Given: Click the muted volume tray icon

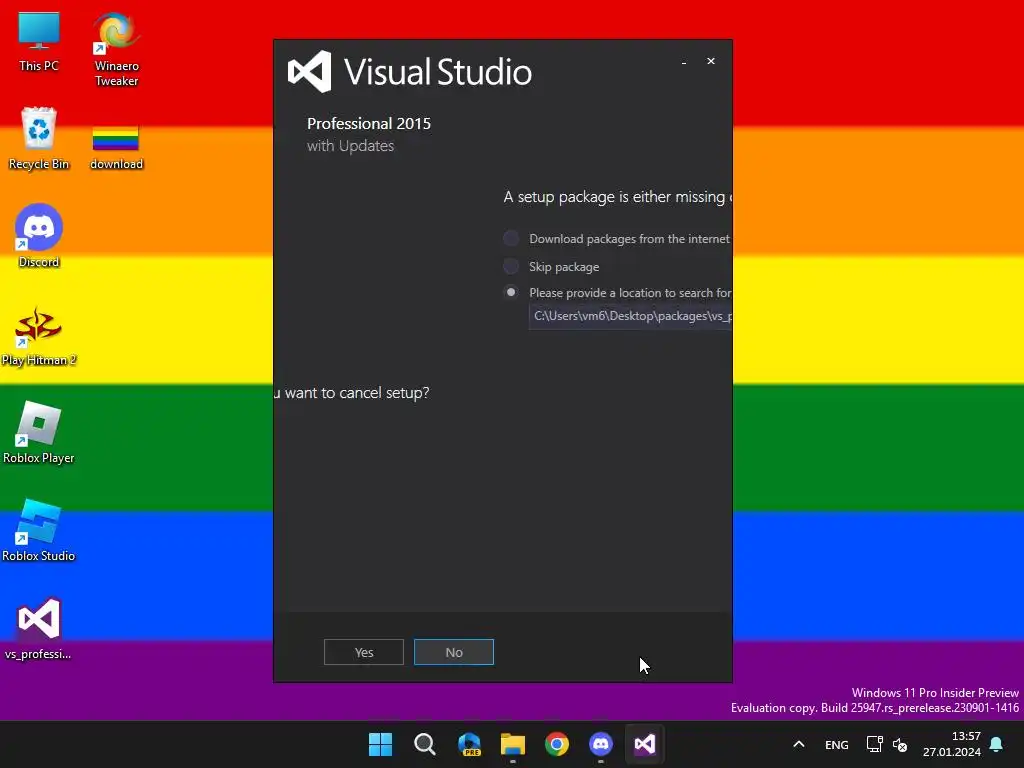Looking at the screenshot, I should point(900,744).
